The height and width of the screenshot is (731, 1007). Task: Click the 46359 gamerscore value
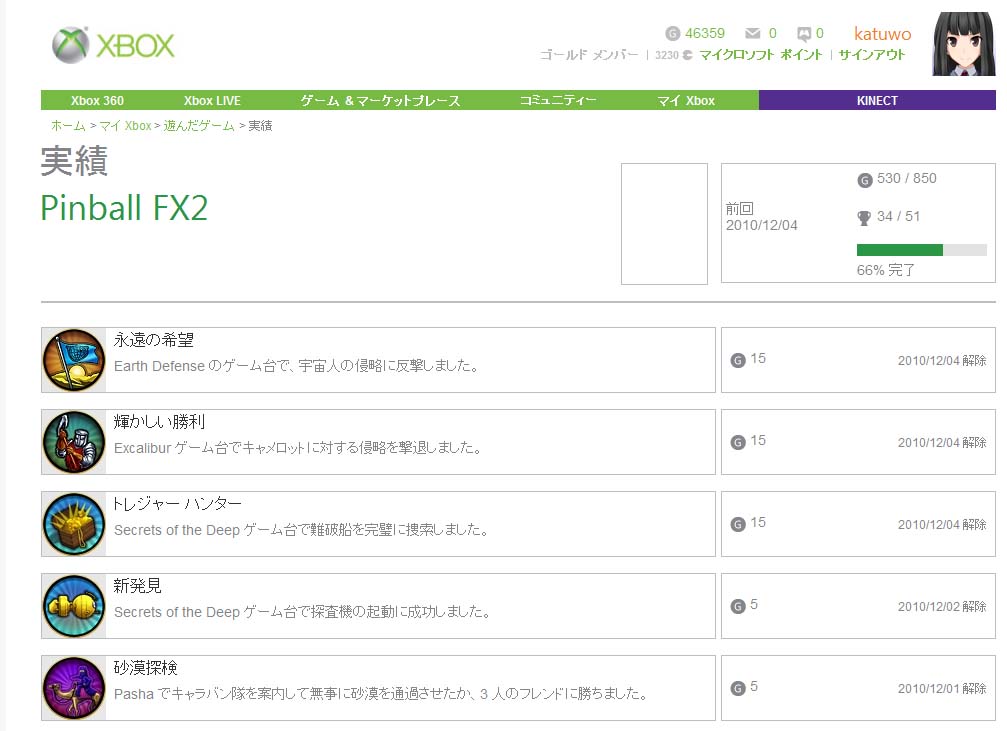[705, 33]
